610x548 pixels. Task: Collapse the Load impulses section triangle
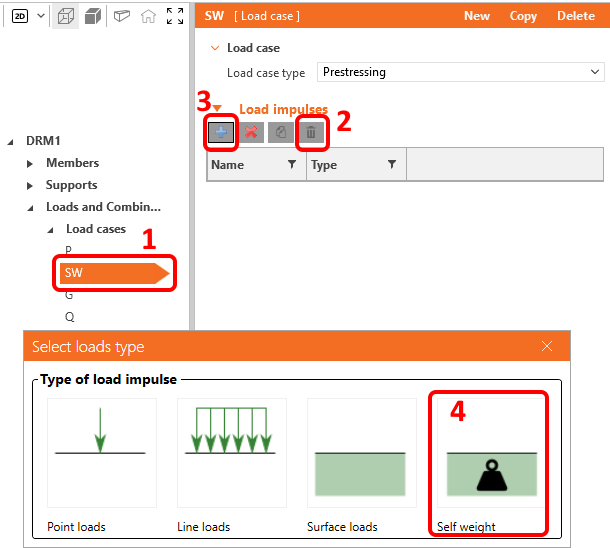coord(217,108)
